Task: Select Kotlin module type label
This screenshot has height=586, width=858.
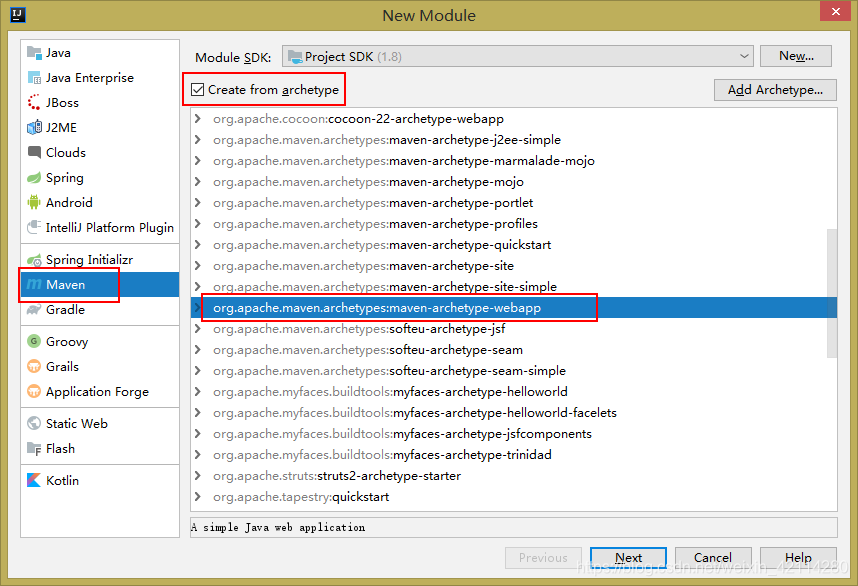Action: [x=62, y=480]
